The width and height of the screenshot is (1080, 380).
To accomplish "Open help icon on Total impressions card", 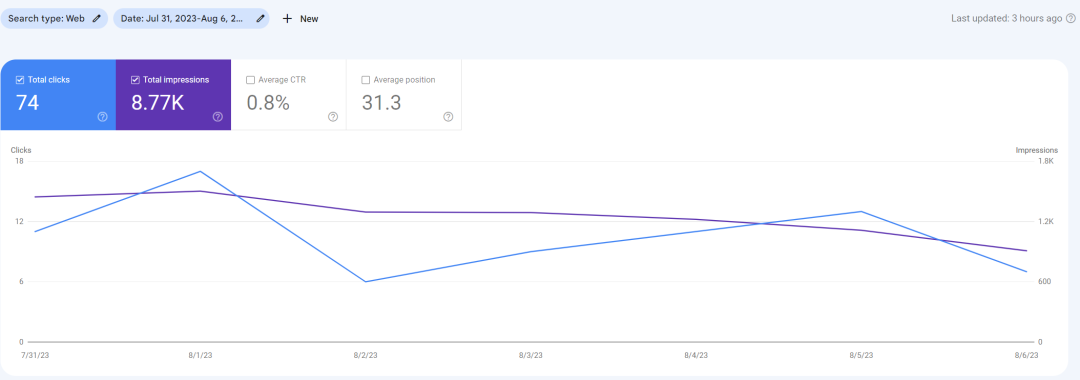I will 218,117.
